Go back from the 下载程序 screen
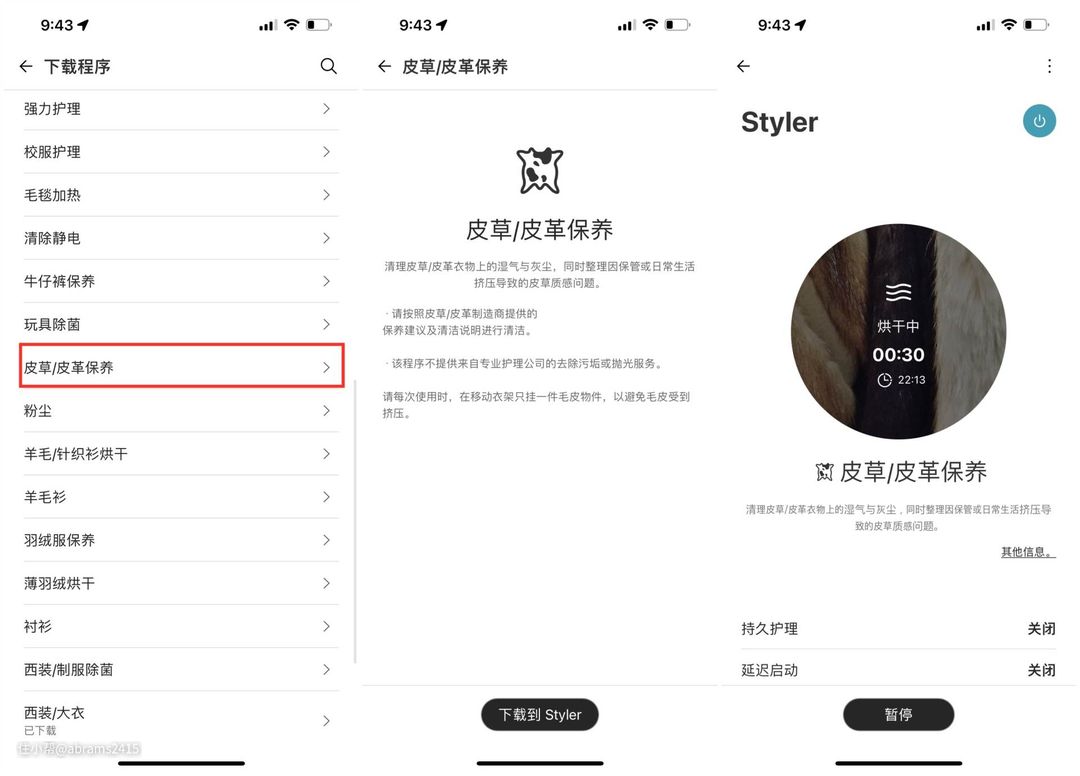The image size is (1080, 776). pyautogui.click(x=26, y=66)
